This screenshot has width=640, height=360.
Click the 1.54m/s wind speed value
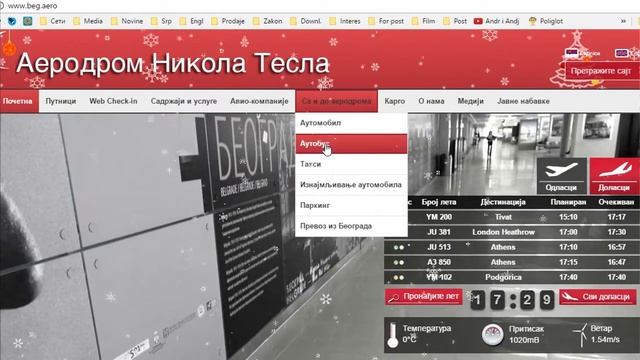point(605,340)
